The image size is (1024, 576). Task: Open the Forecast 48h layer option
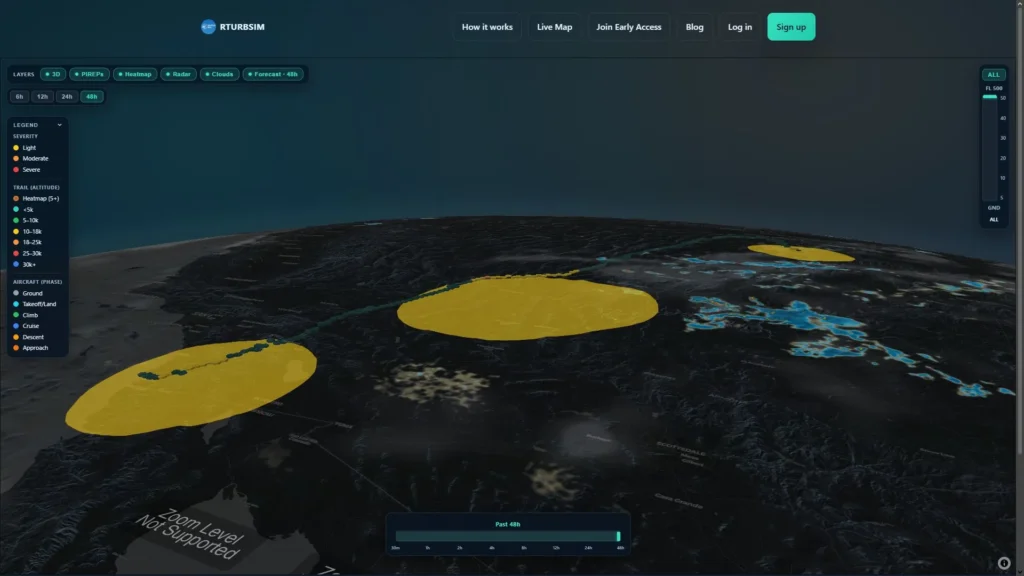click(273, 74)
